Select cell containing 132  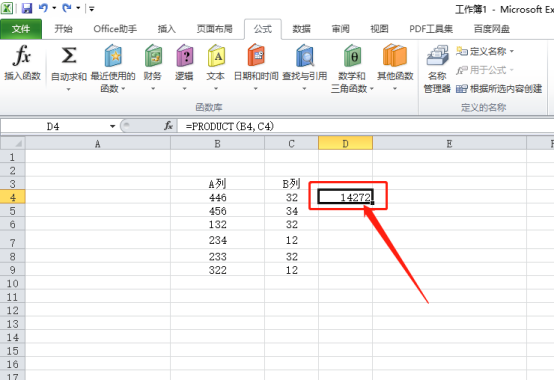pyautogui.click(x=217, y=224)
